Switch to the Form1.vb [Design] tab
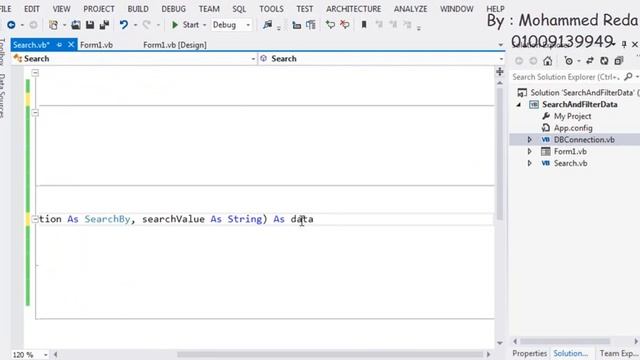Image resolution: width=640 pixels, height=360 pixels. coord(175,45)
